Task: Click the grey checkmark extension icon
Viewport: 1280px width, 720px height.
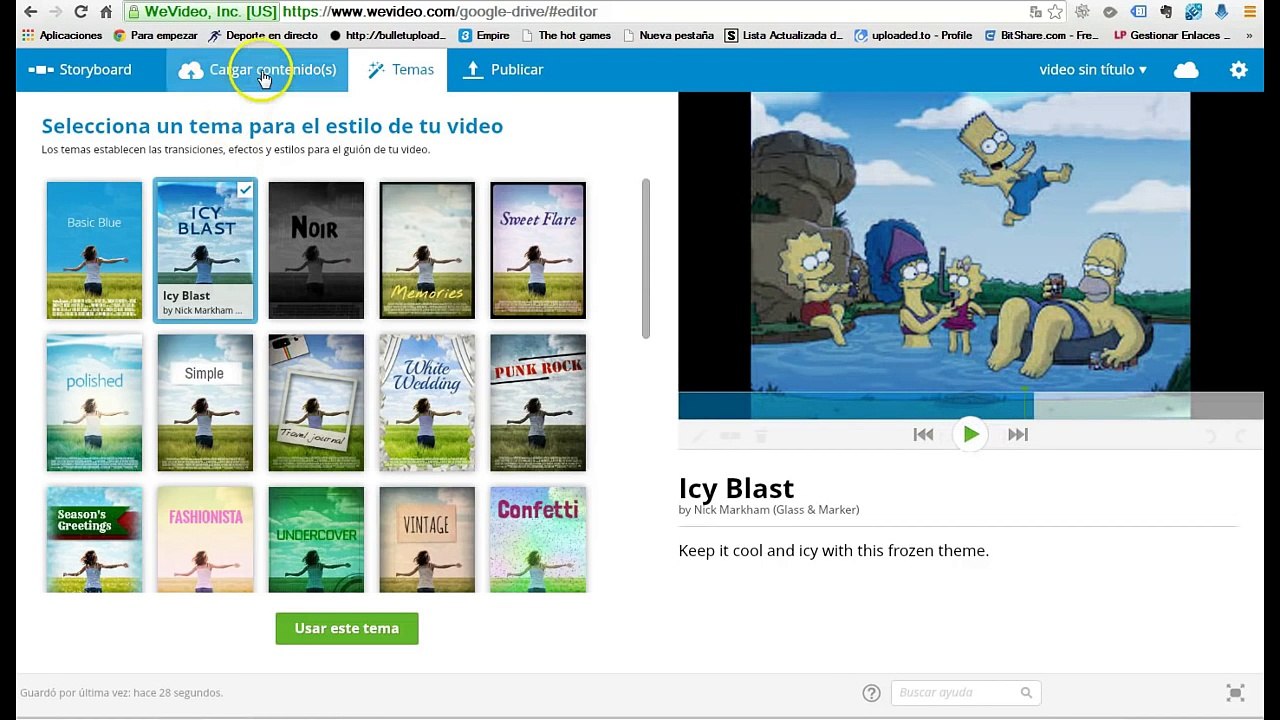Action: click(1110, 12)
